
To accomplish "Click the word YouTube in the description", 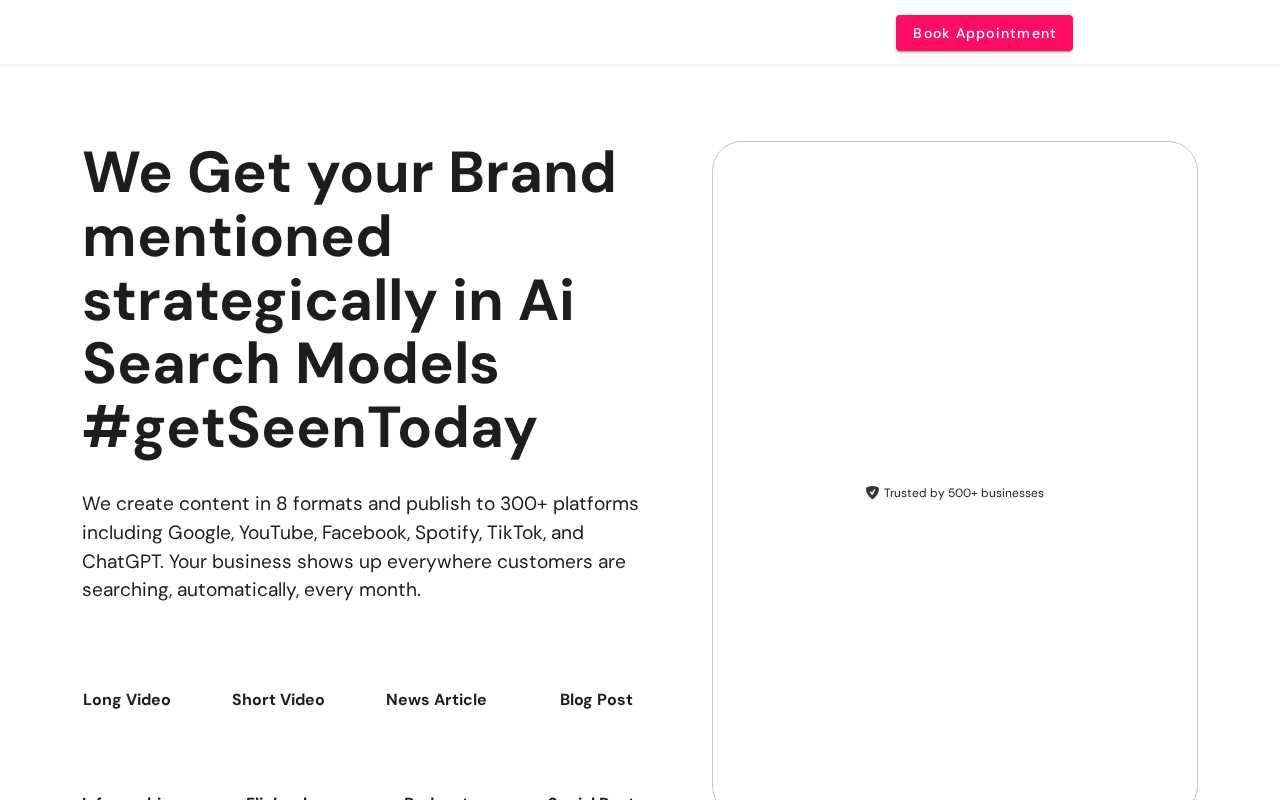I will [x=277, y=533].
